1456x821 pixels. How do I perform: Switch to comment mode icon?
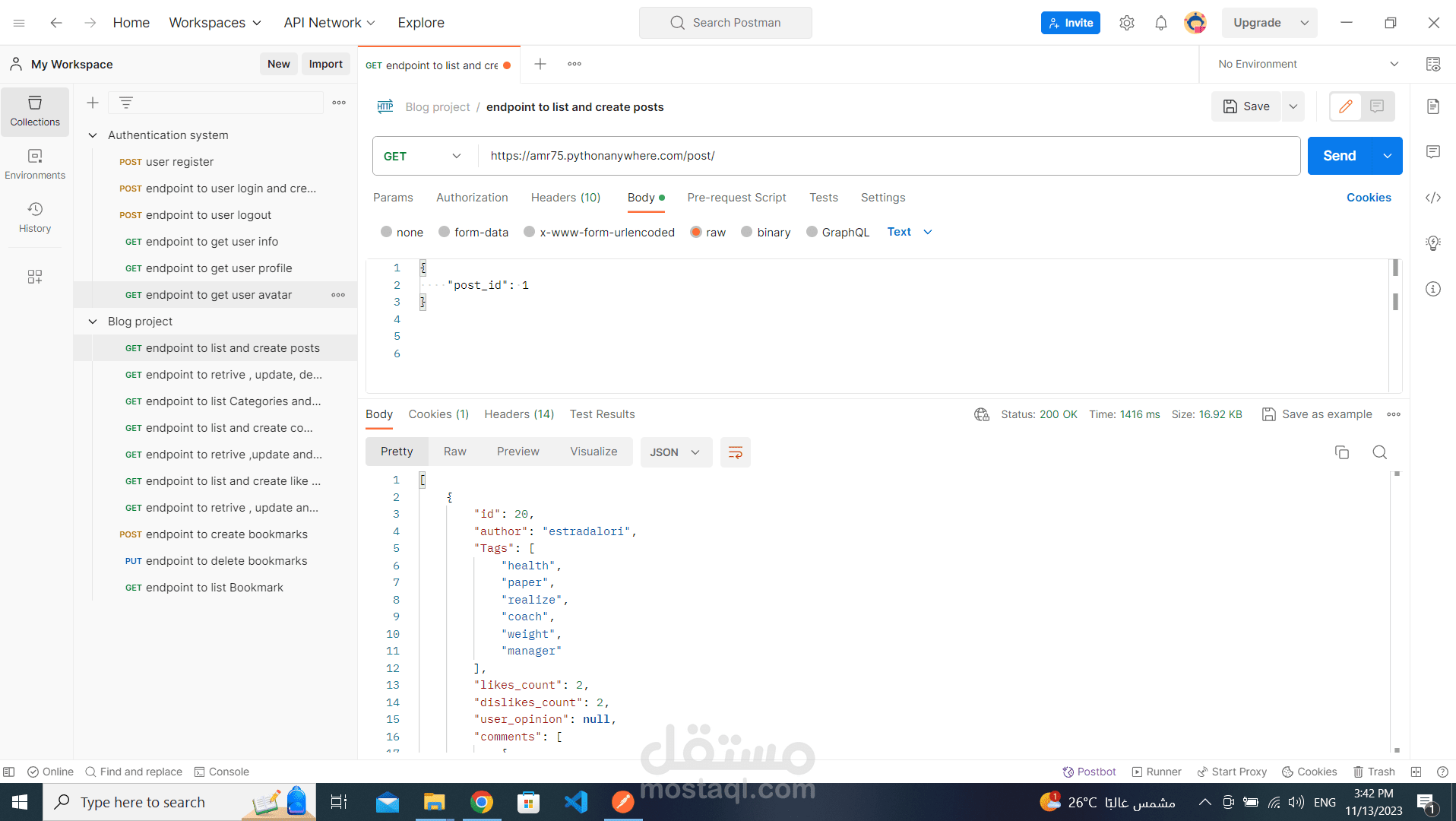click(1377, 106)
